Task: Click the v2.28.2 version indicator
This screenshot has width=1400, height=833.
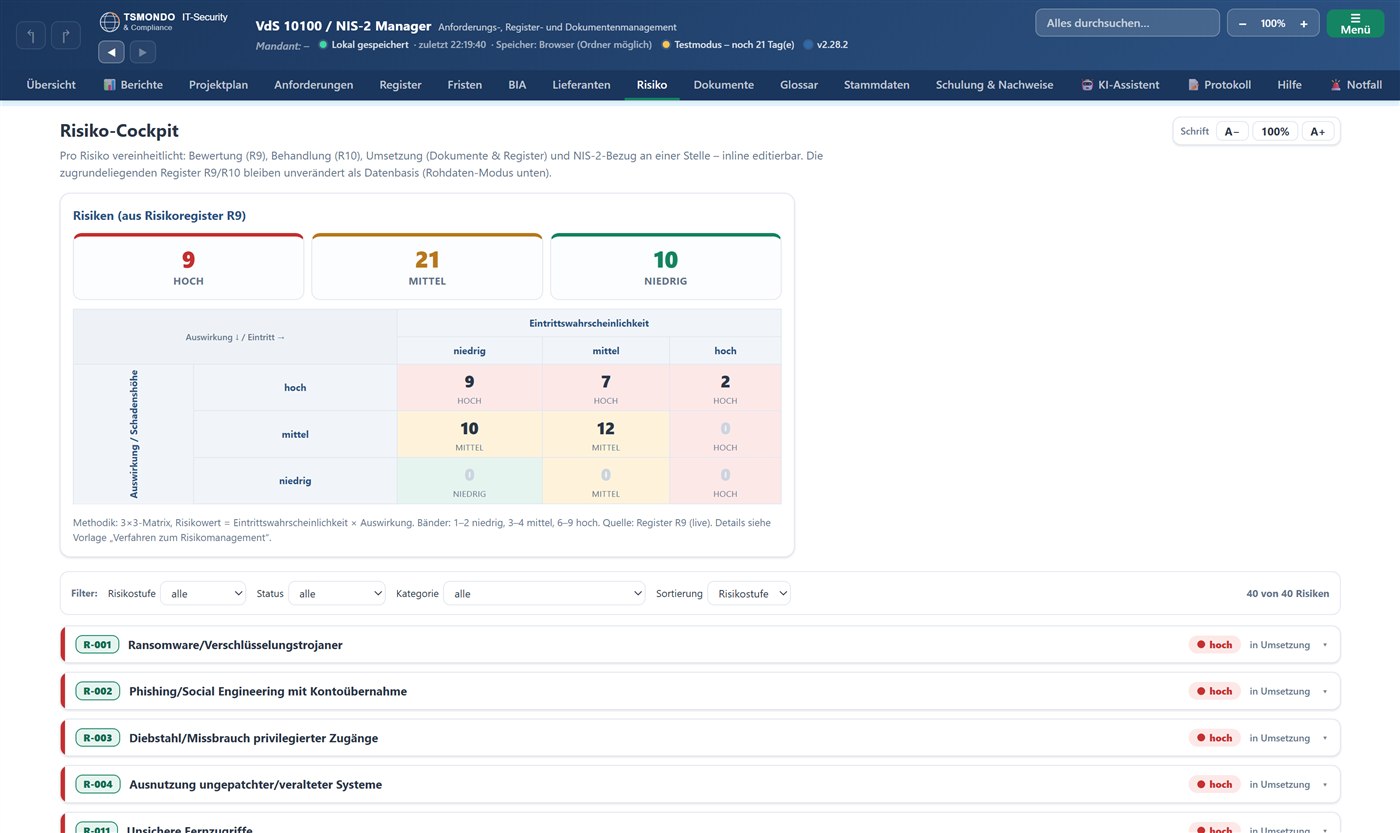Action: pos(826,45)
